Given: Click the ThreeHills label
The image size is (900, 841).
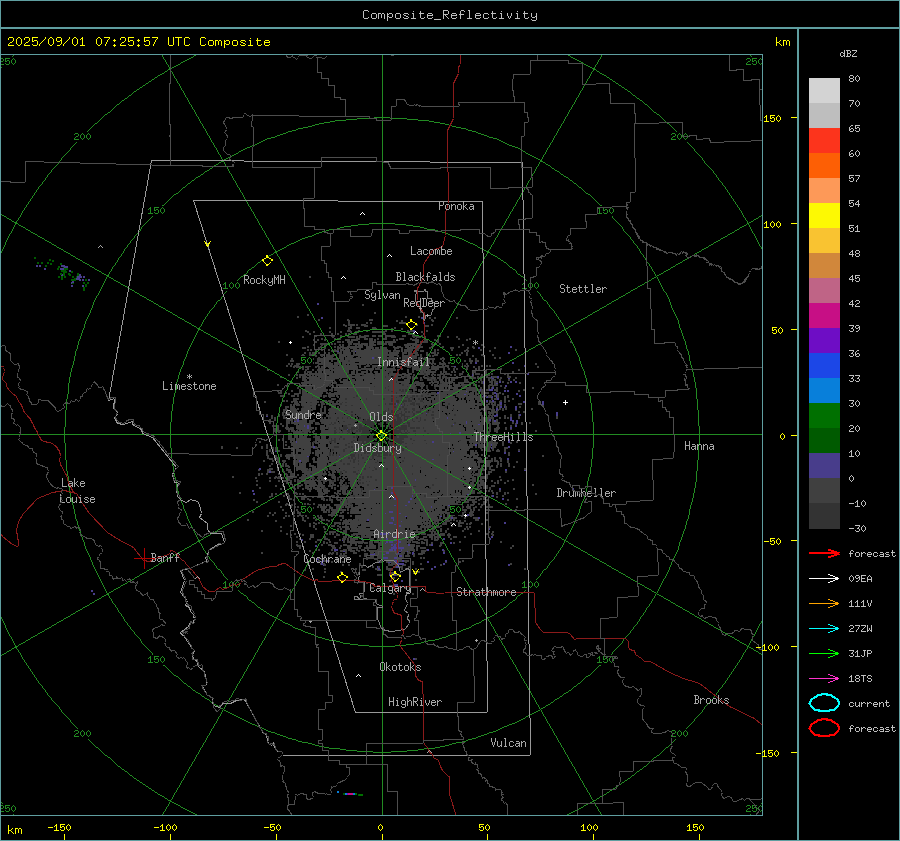Looking at the screenshot, I should click(503, 437).
